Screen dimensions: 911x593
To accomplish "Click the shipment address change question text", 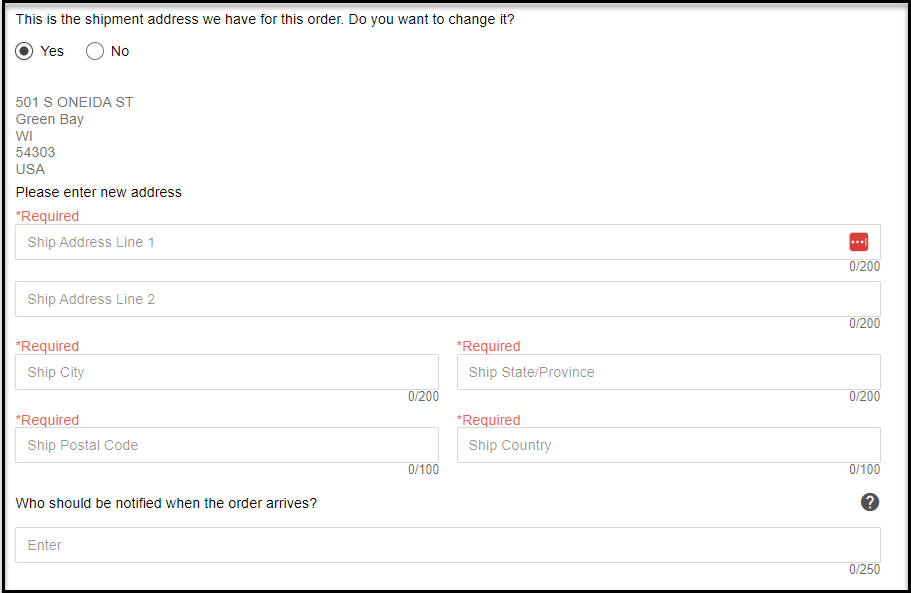I will click(265, 19).
